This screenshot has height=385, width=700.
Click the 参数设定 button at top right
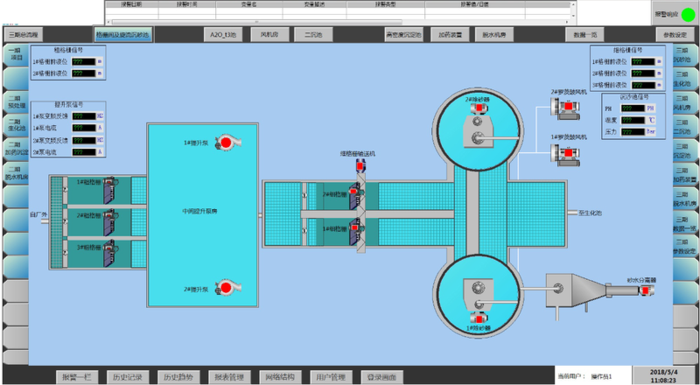[675, 34]
